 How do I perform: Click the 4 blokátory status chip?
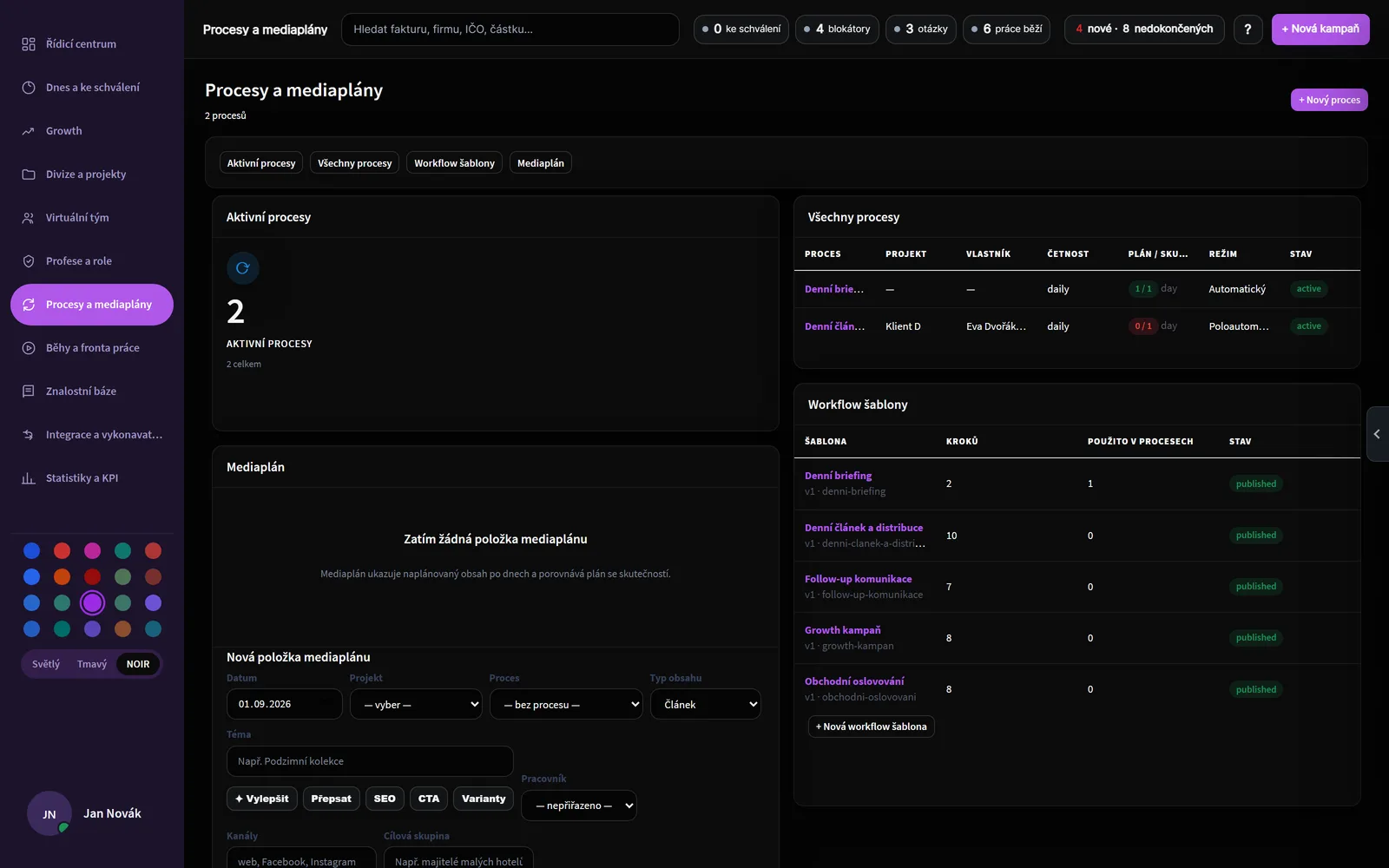click(838, 30)
